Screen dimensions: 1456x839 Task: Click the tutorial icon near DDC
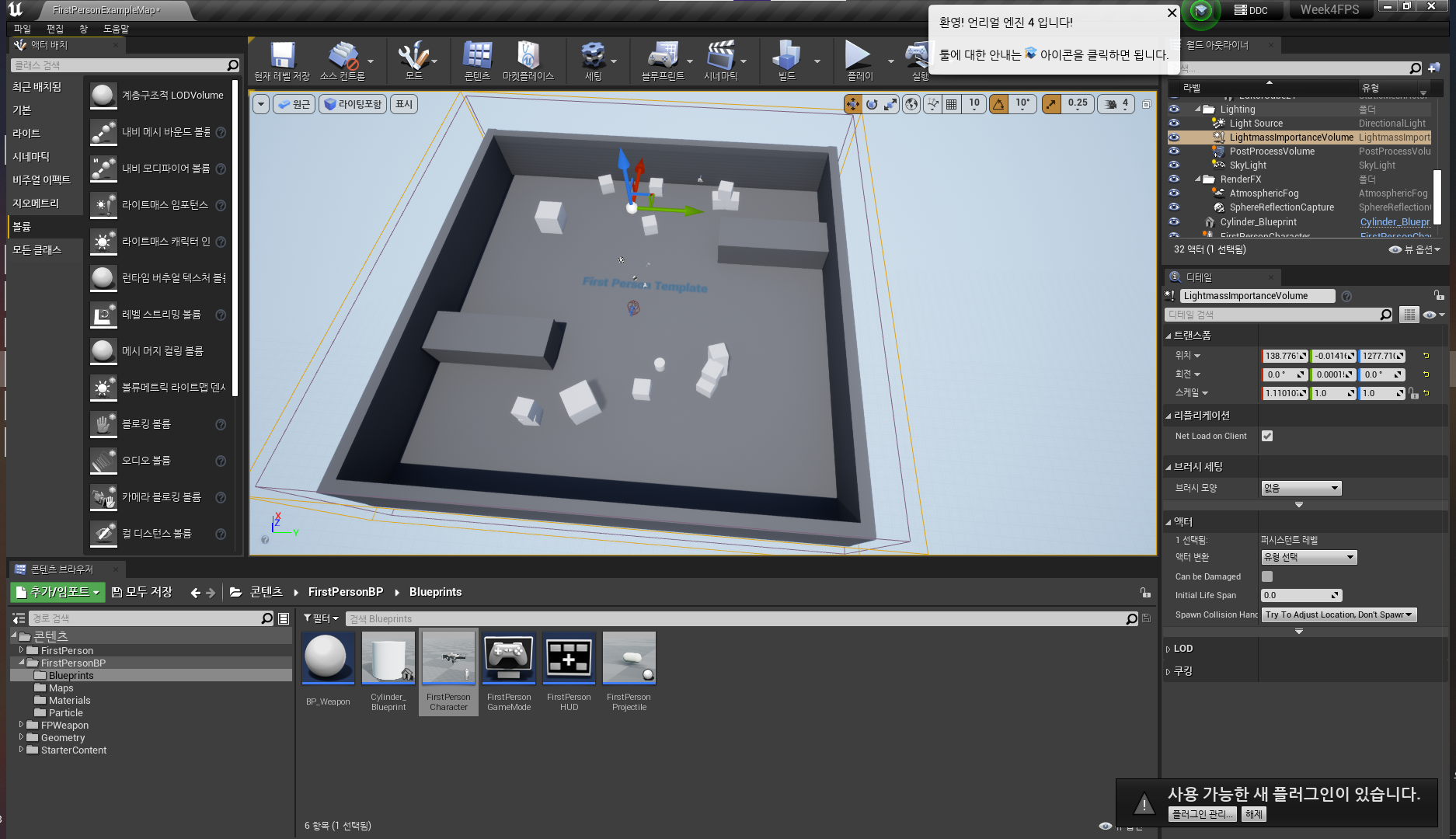pos(1201,10)
